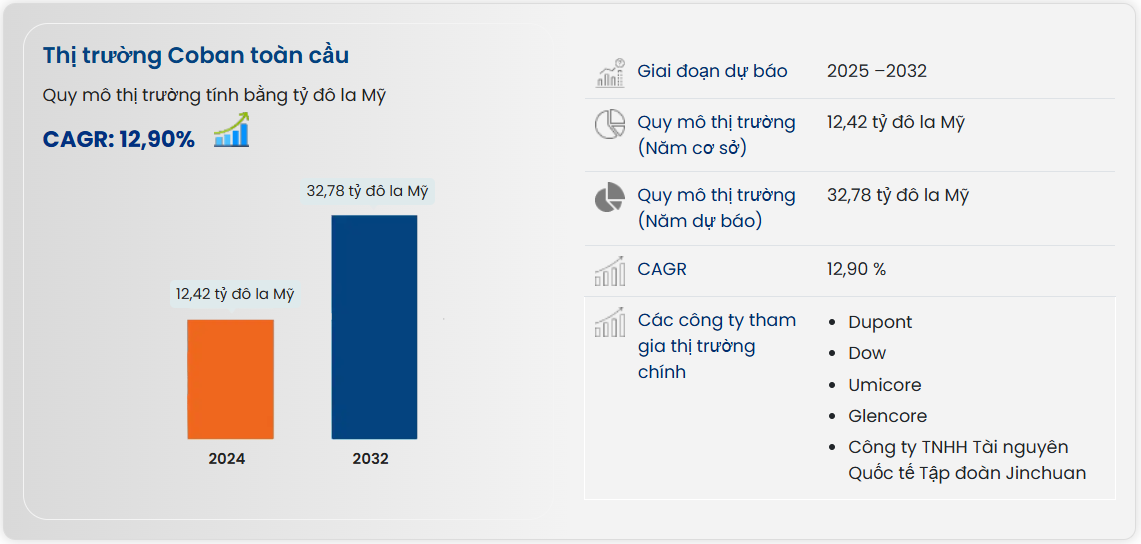Click the 32,78 tỷ đô la Mỹ label above the 2032 bar
Screen dimensions: 1141x544
point(368,191)
